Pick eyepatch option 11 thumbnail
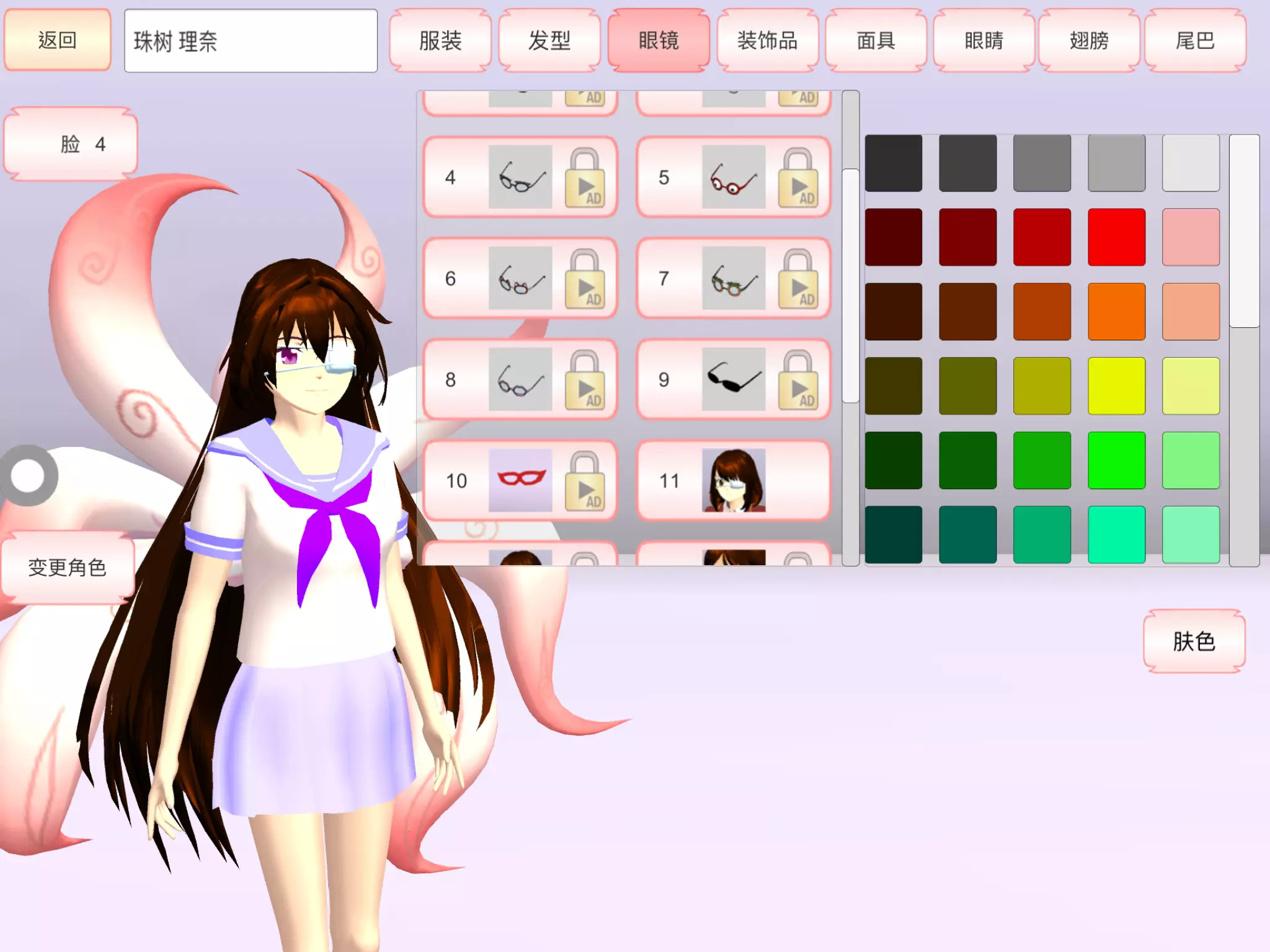 click(733, 480)
